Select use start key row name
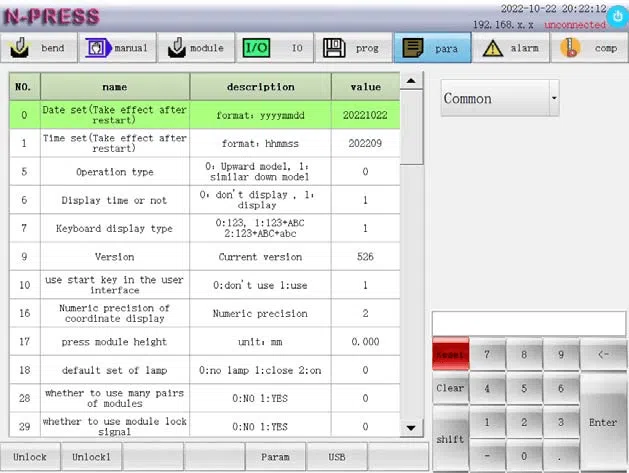The width and height of the screenshot is (629, 473). coord(115,285)
